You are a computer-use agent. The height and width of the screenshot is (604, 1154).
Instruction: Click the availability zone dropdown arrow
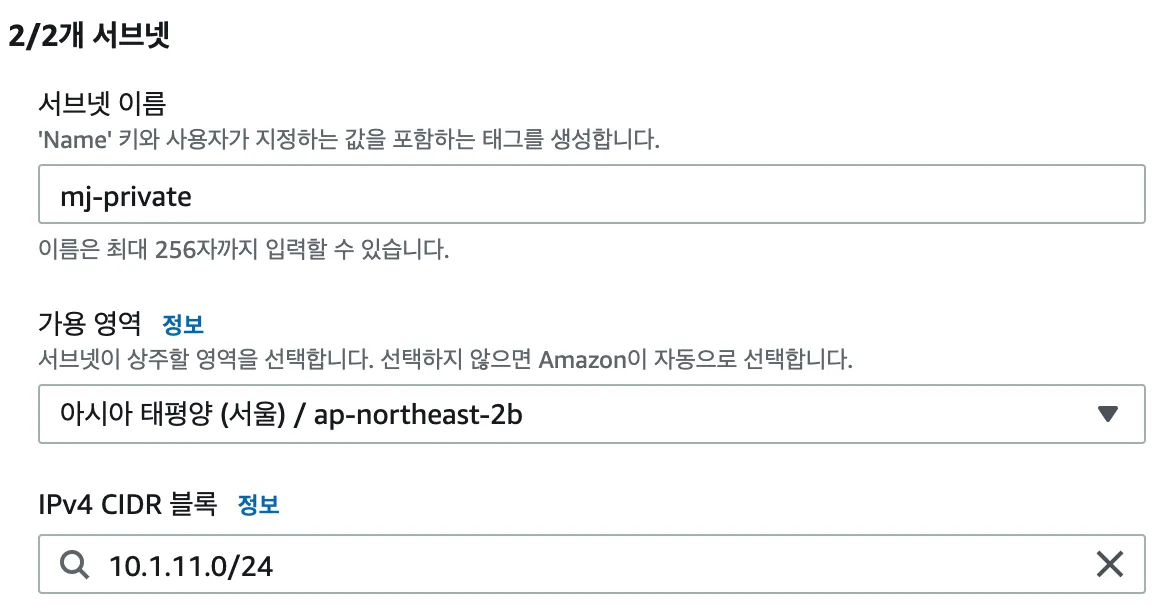(x=1108, y=413)
